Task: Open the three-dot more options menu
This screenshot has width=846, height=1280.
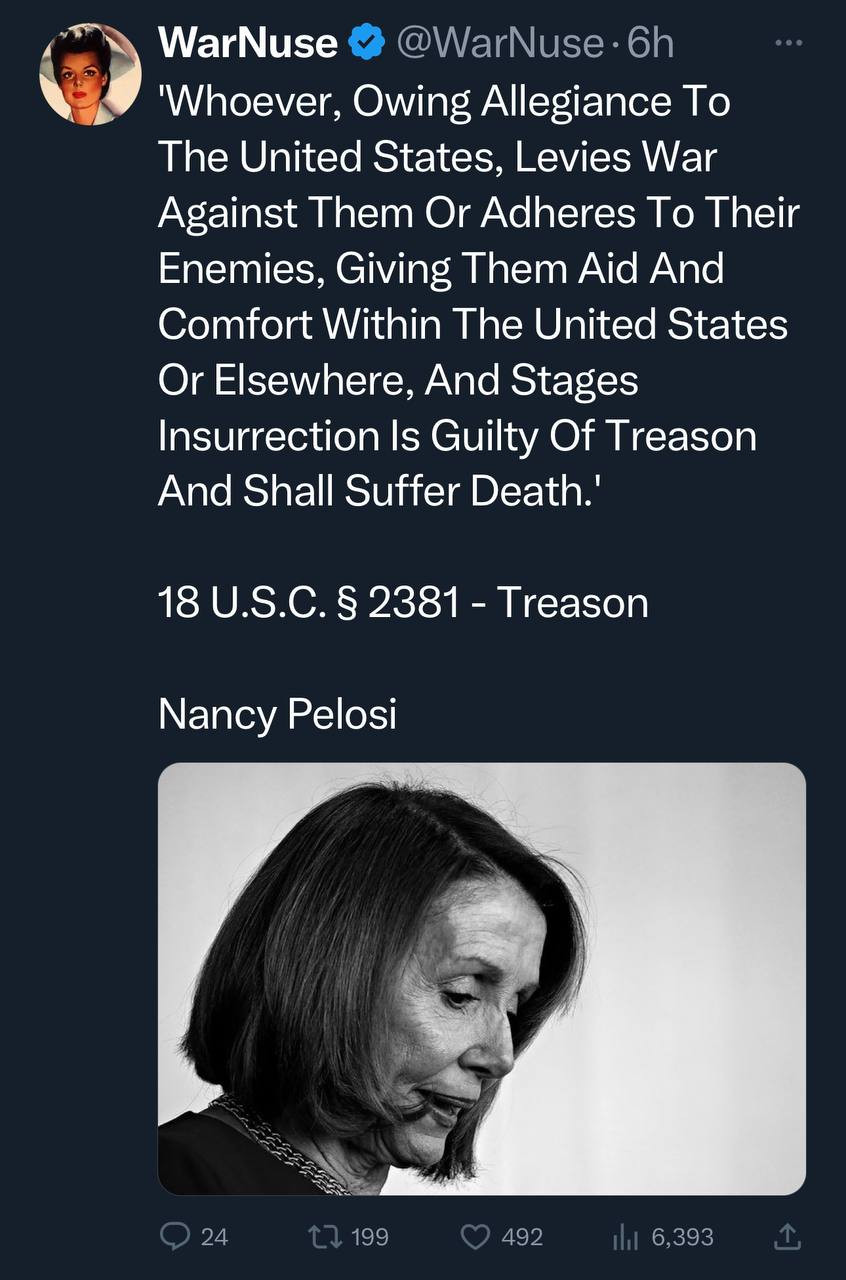Action: coord(789,43)
